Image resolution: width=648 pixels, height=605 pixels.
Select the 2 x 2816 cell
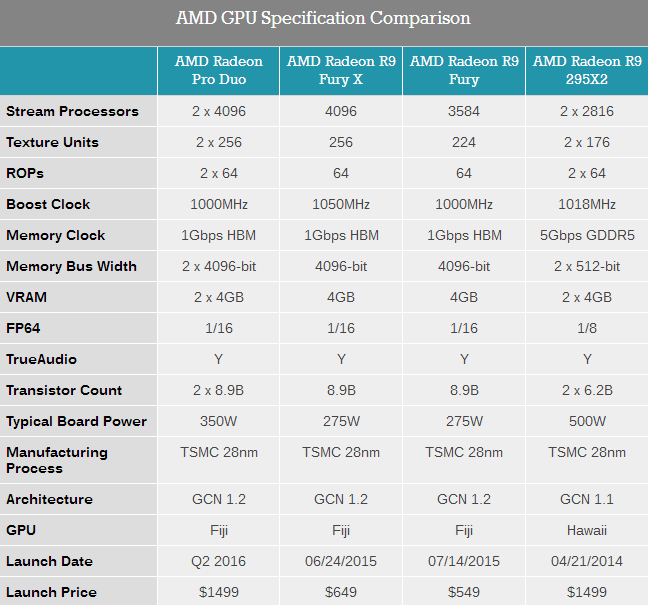click(x=587, y=111)
